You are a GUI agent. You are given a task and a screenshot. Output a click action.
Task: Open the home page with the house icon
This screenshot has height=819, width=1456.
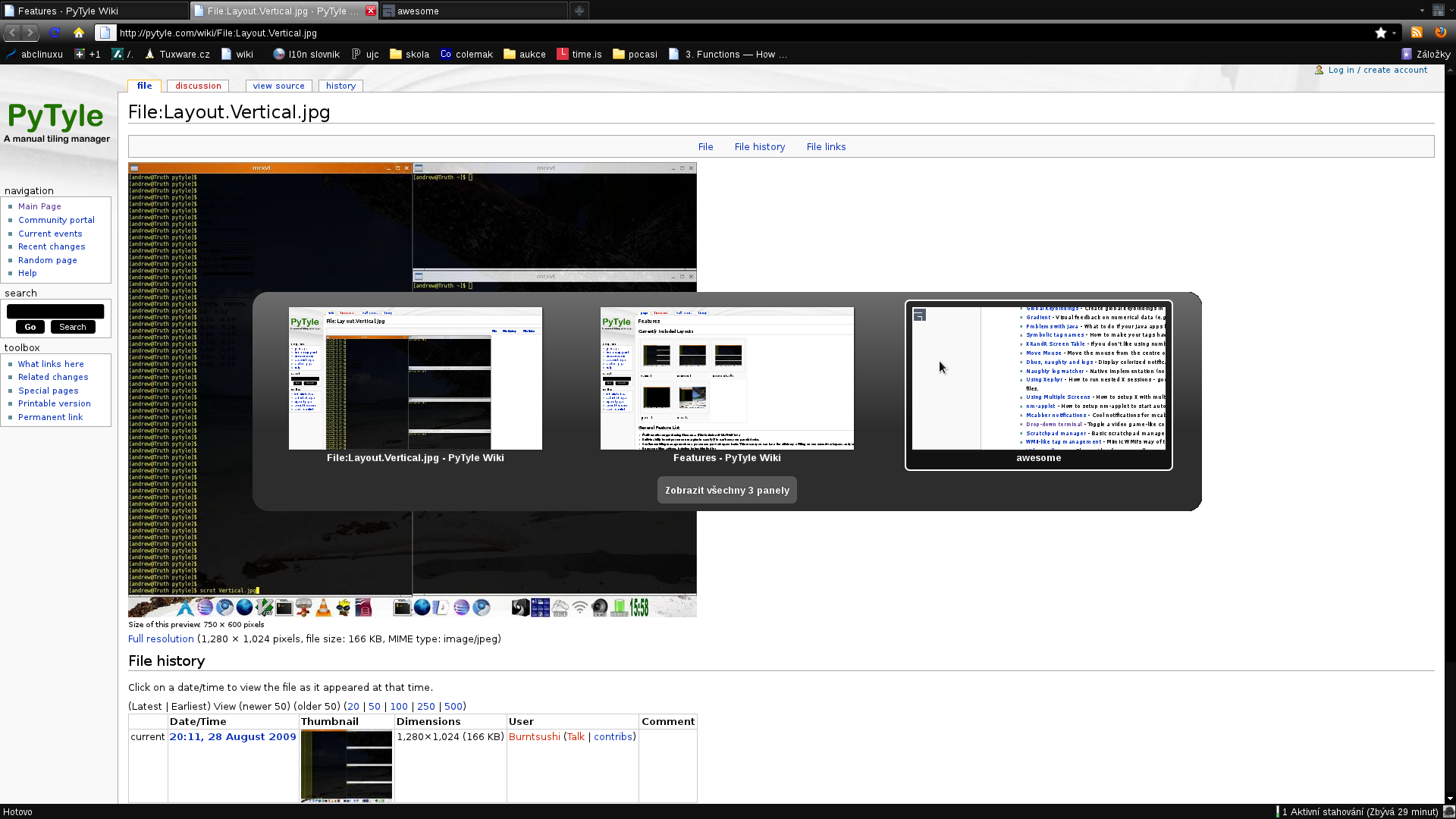79,33
